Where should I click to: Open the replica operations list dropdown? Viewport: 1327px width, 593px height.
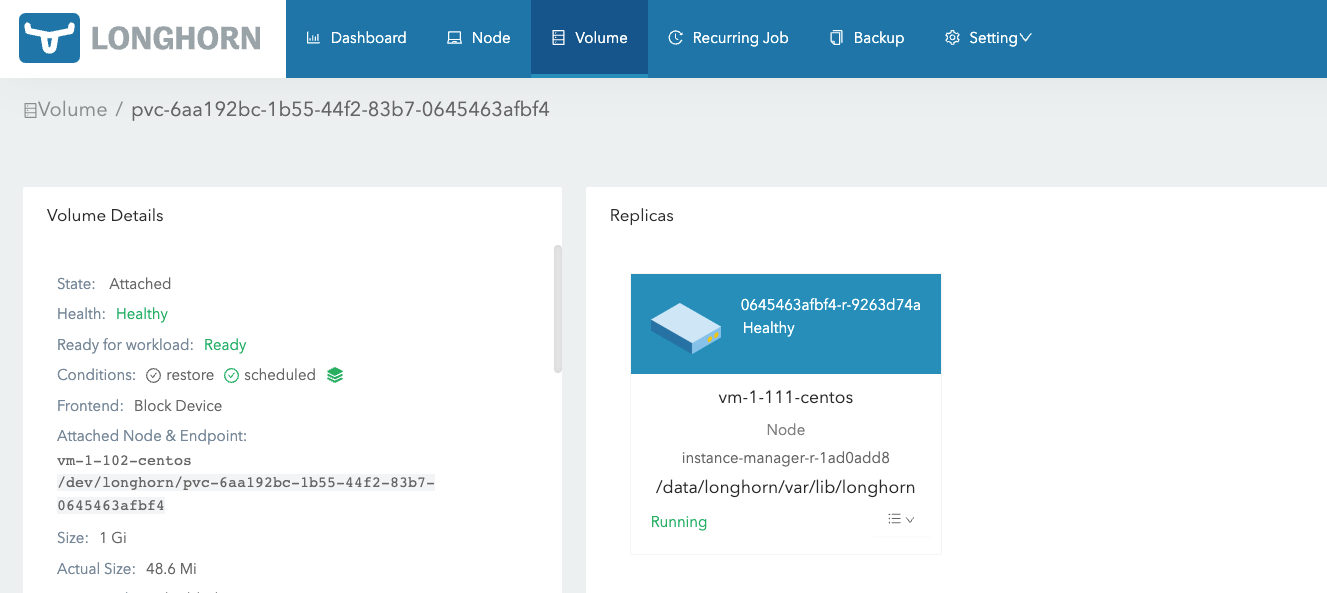point(901,519)
